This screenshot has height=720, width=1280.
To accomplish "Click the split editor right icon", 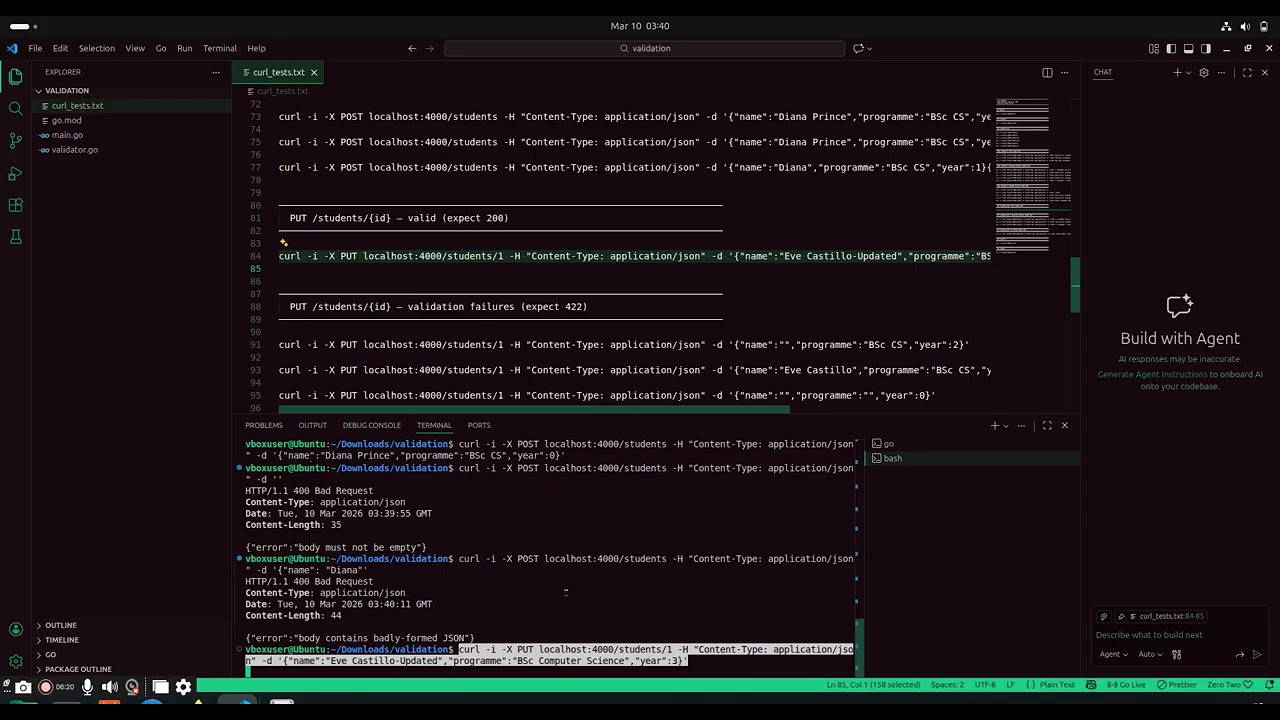I will (x=1047, y=72).
